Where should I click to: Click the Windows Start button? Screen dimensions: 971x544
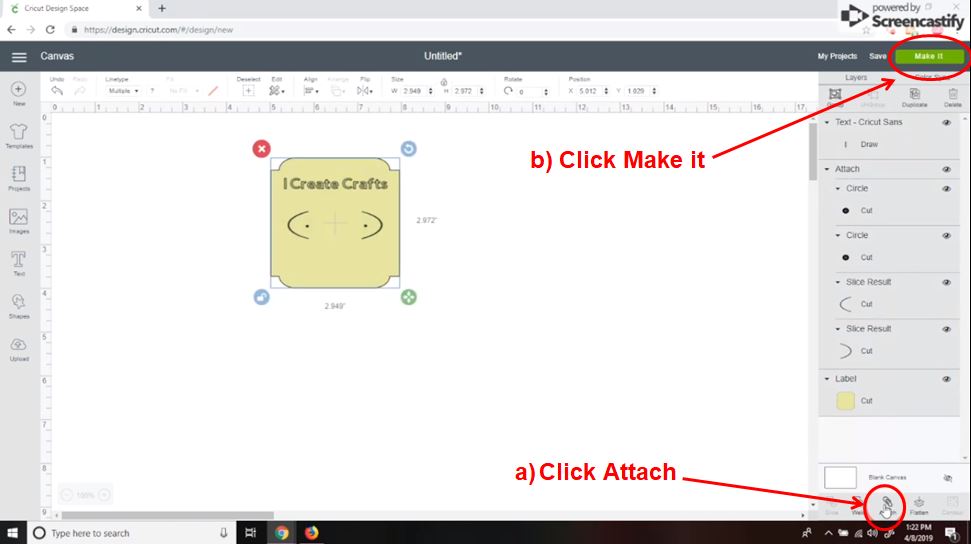(12, 533)
